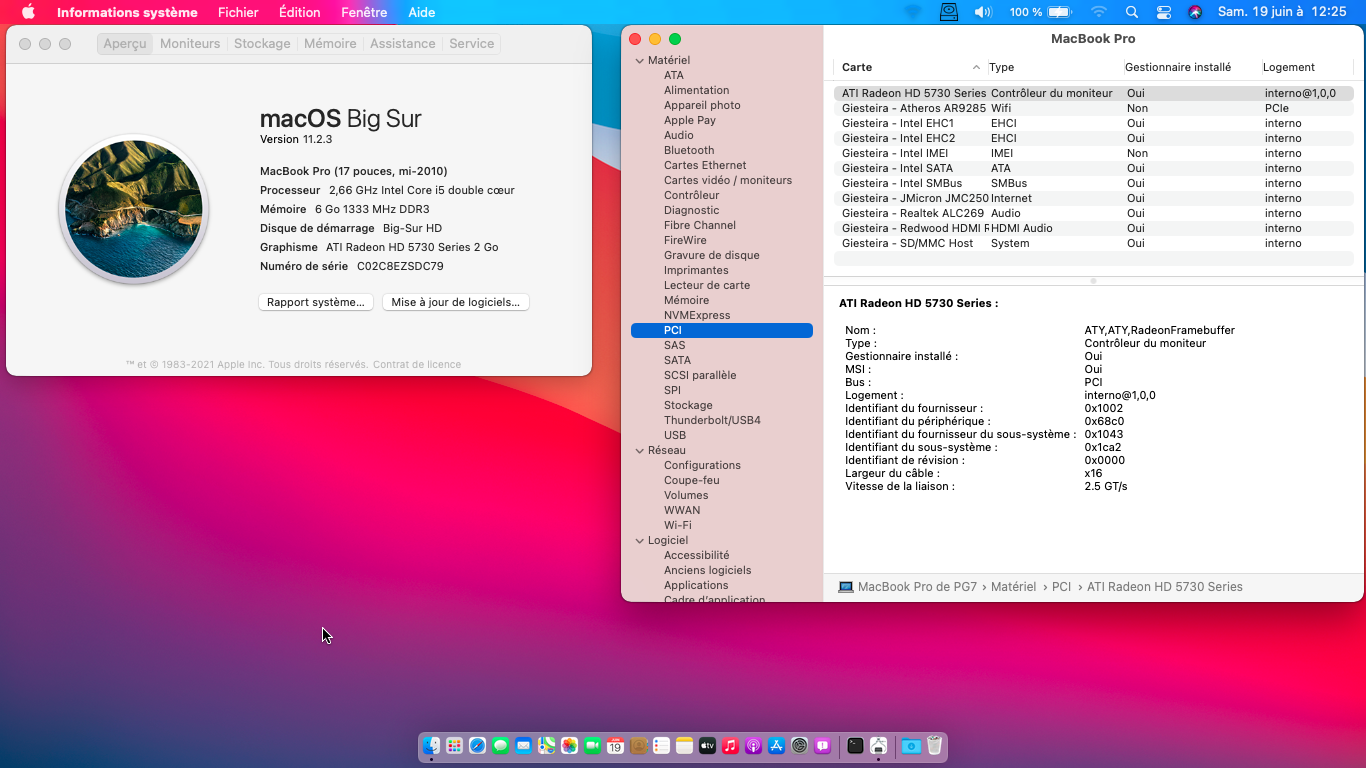The height and width of the screenshot is (768, 1366).
Task: Launch FaceTime from the Dock
Action: pyautogui.click(x=592, y=745)
